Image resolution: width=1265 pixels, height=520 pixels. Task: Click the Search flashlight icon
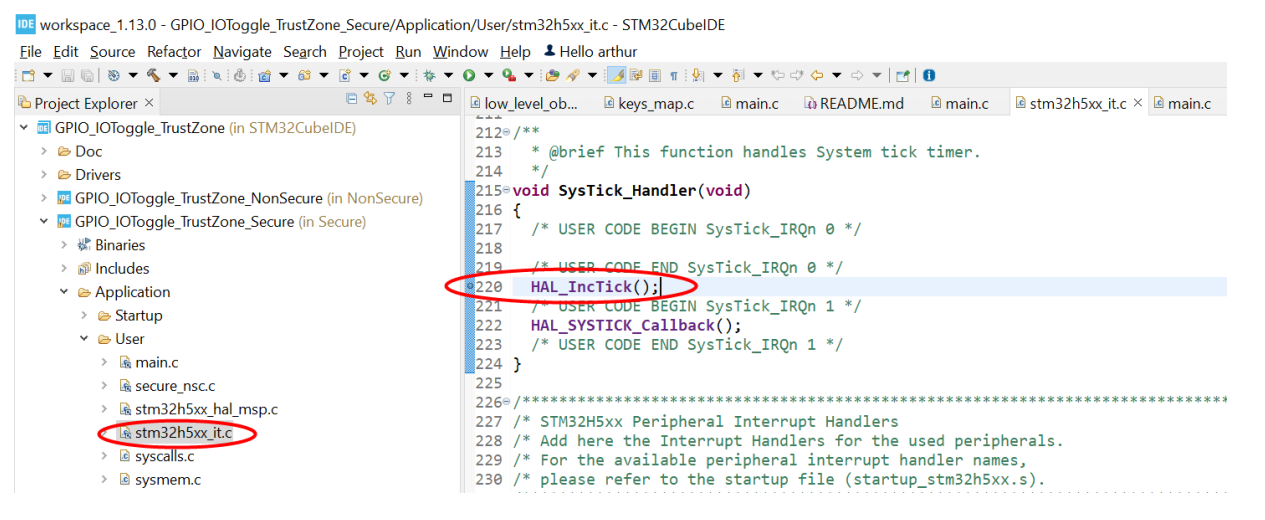point(573,75)
